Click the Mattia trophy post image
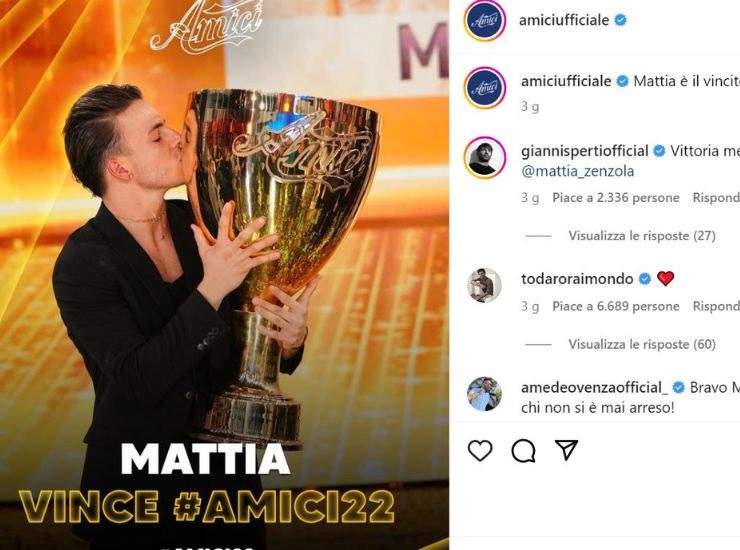The width and height of the screenshot is (740, 550). (224, 275)
